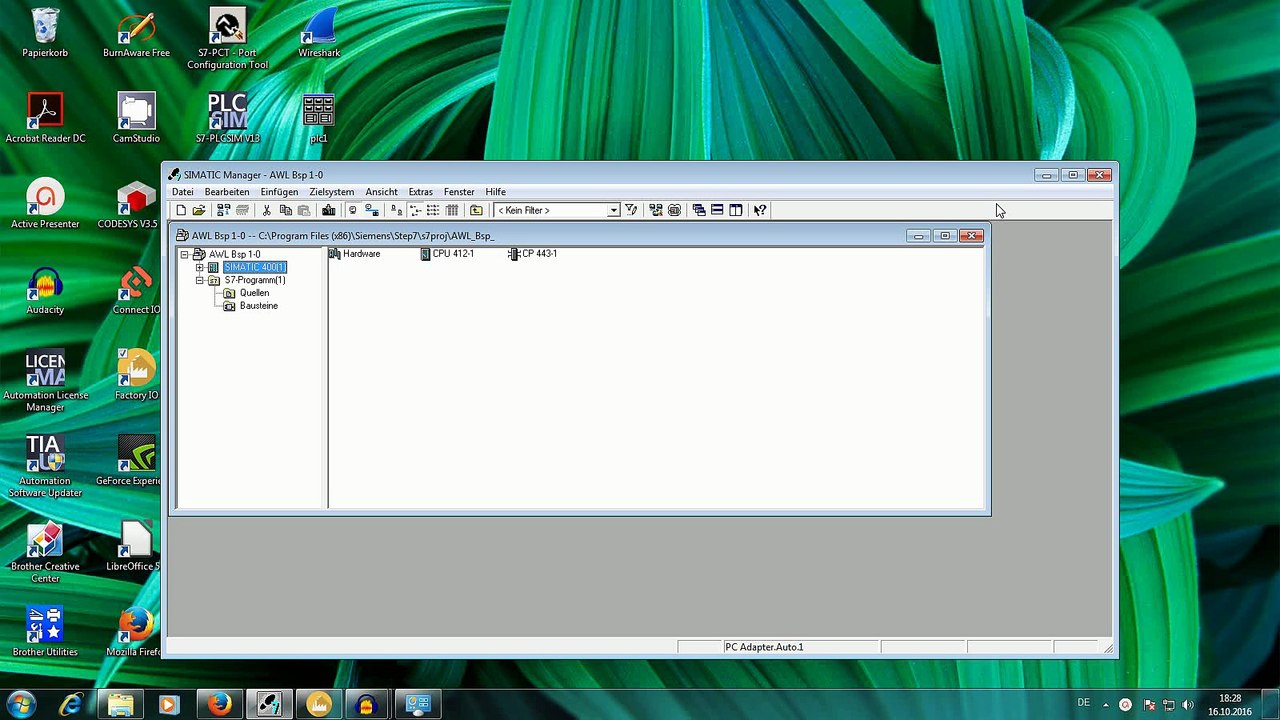This screenshot has width=1280, height=720.
Task: Open the Kein Filter dropdown
Action: coord(613,210)
